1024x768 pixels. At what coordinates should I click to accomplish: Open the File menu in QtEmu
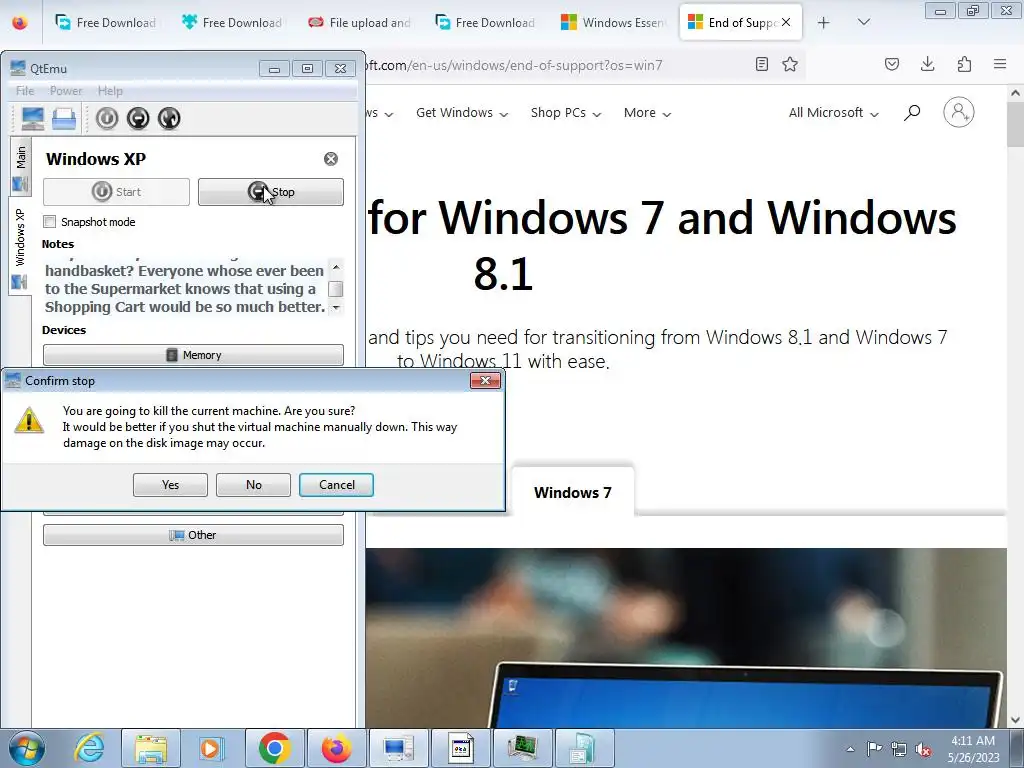point(25,91)
